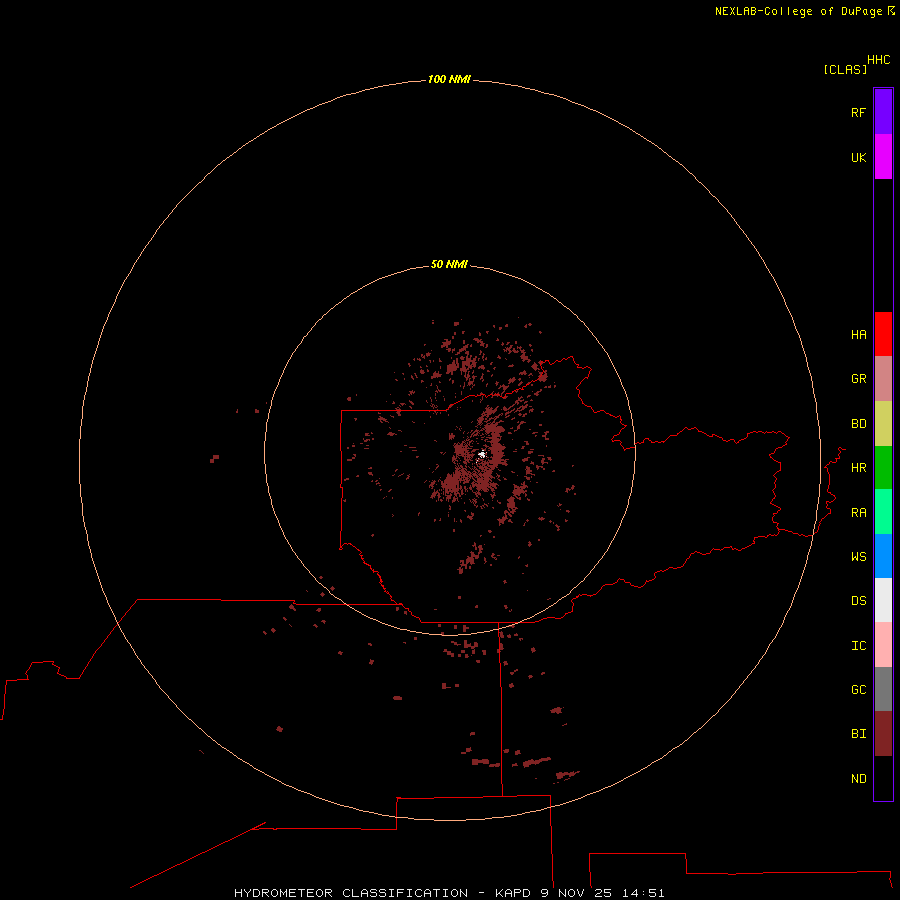Screen dimensions: 900x900
Task: Click the RF legend label
Action: [x=858, y=112]
